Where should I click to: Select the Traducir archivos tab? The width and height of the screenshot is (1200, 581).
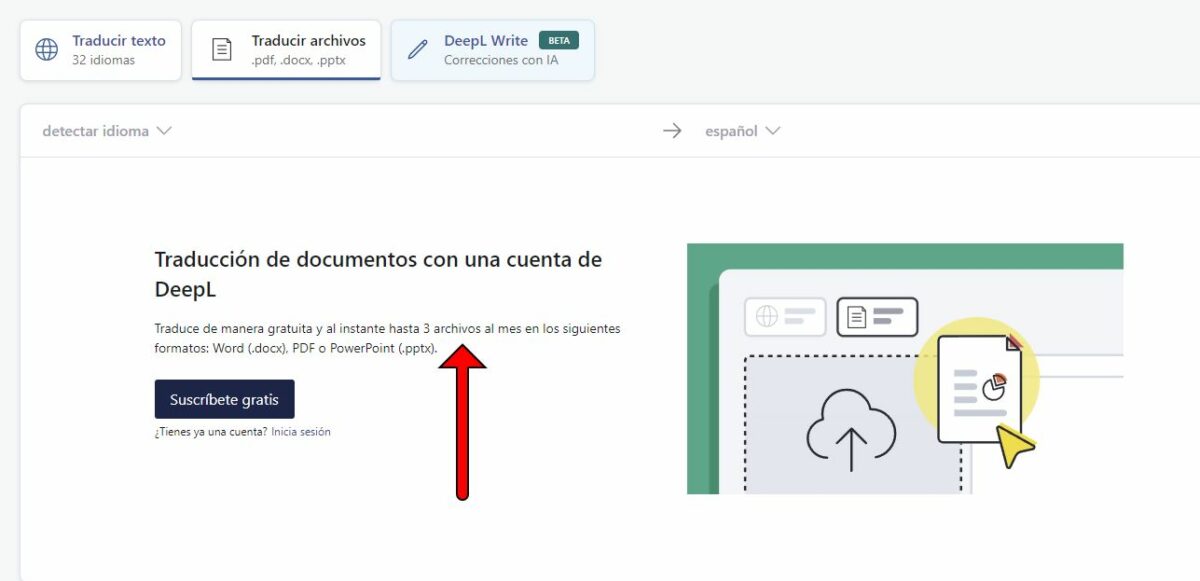click(x=286, y=50)
